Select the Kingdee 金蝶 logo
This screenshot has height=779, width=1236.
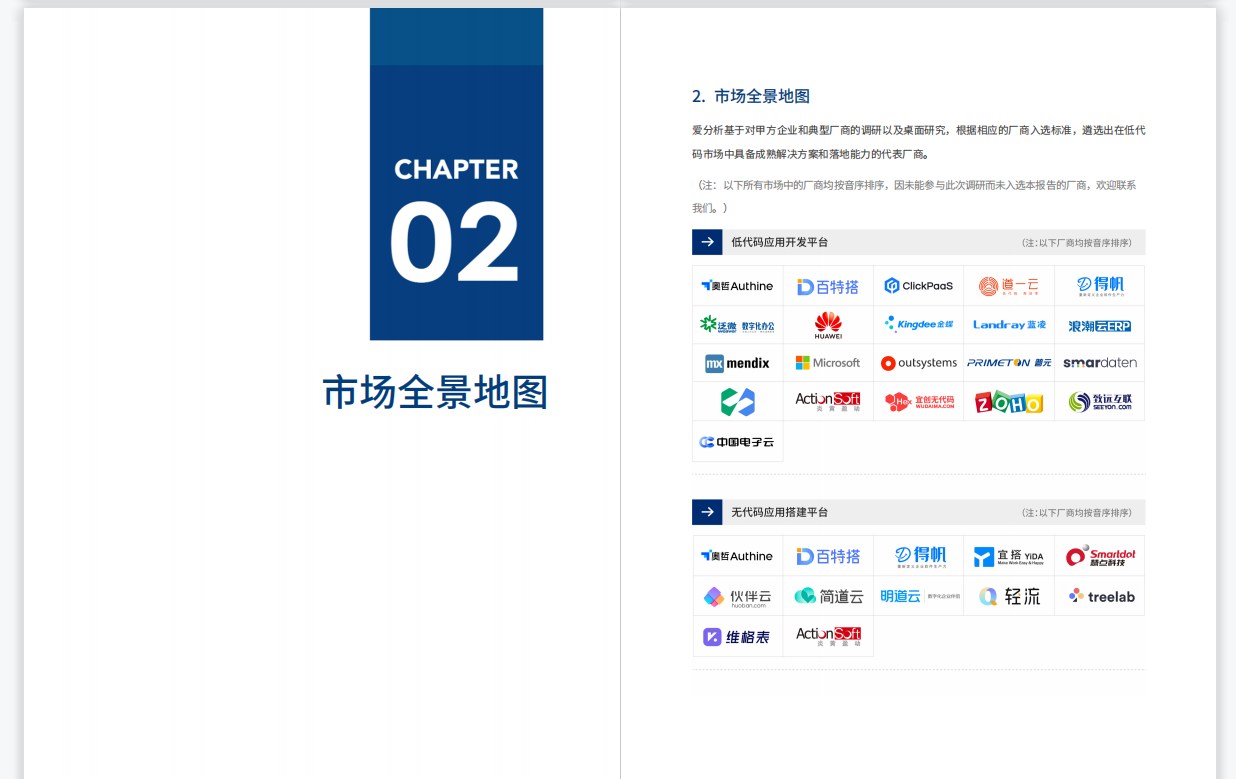point(918,324)
